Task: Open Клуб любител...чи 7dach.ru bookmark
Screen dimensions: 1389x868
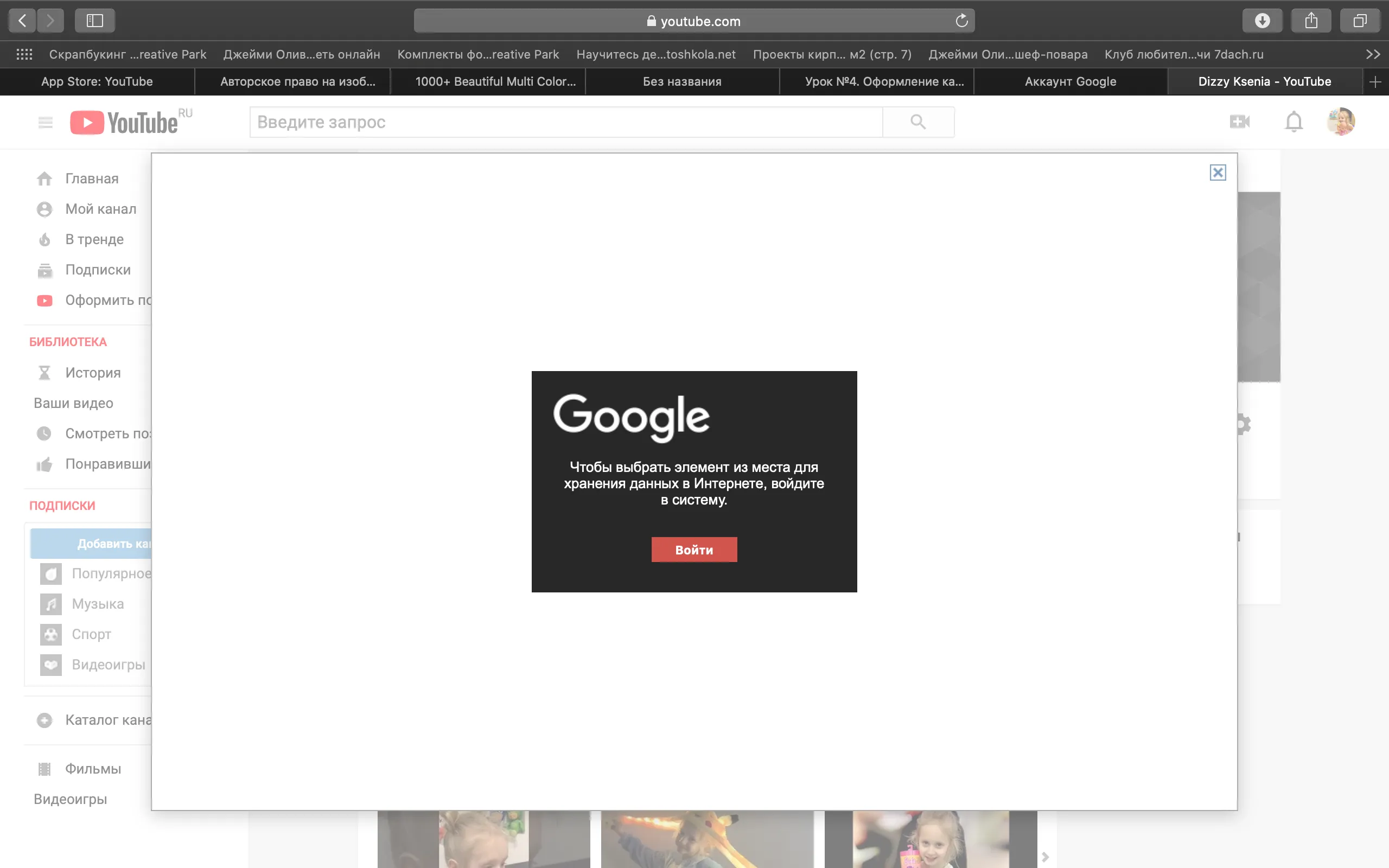Action: tap(1184, 54)
